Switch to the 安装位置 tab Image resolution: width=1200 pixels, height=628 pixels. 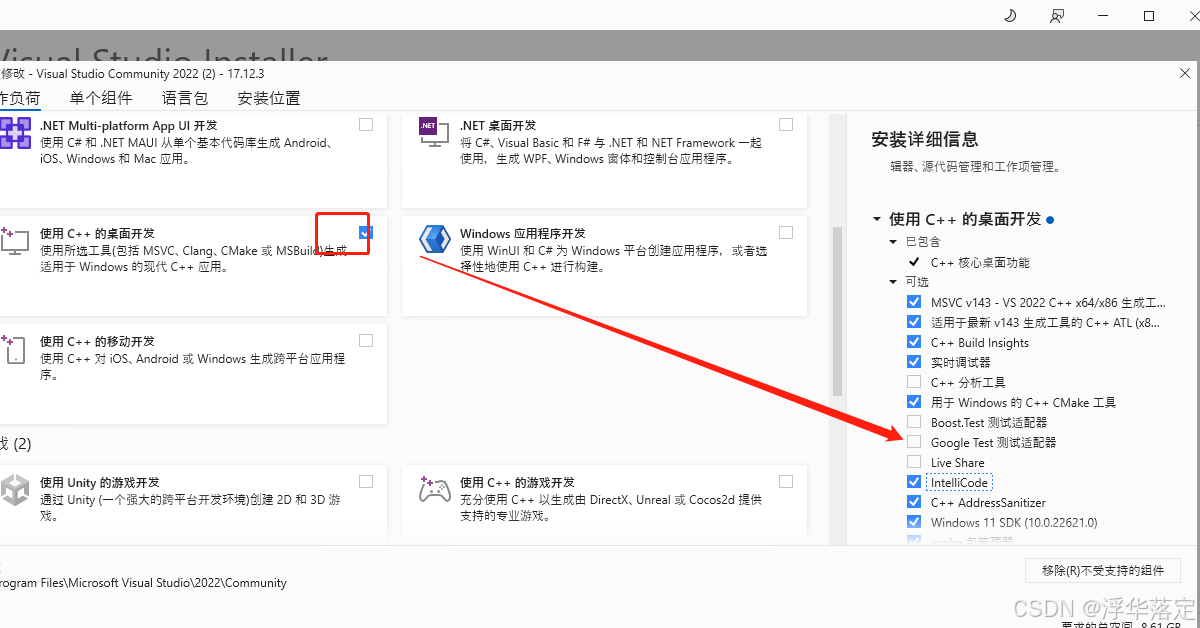tap(269, 98)
